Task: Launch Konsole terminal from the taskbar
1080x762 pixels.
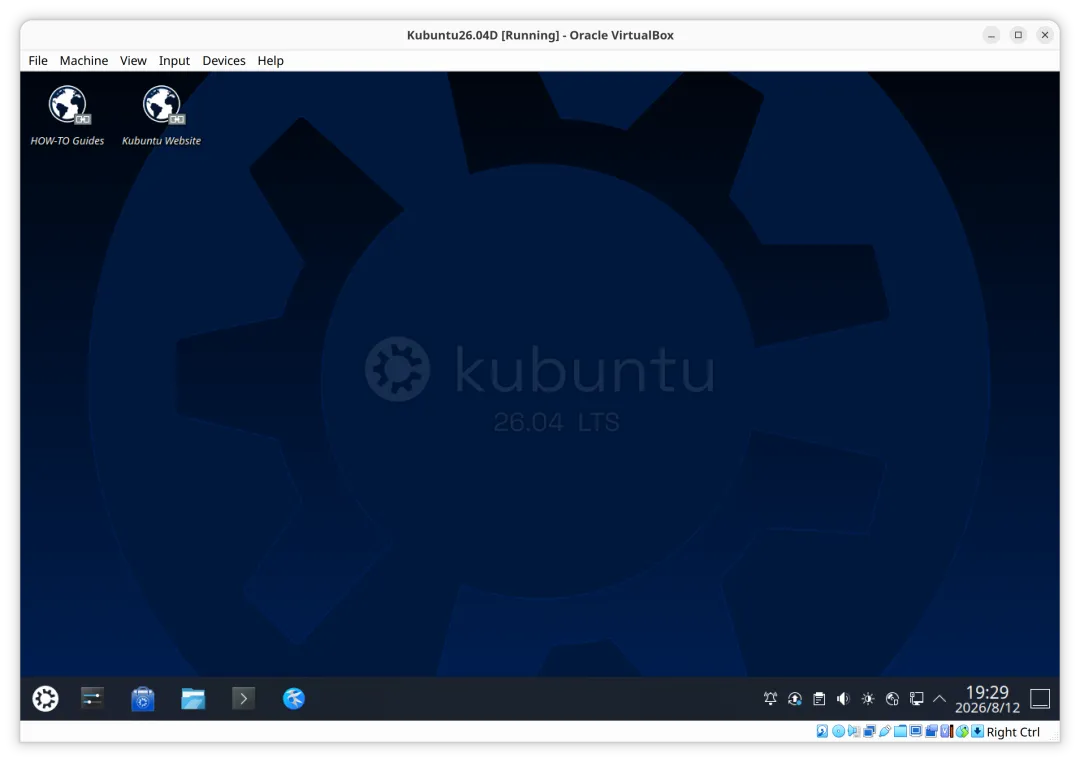Action: pos(243,699)
